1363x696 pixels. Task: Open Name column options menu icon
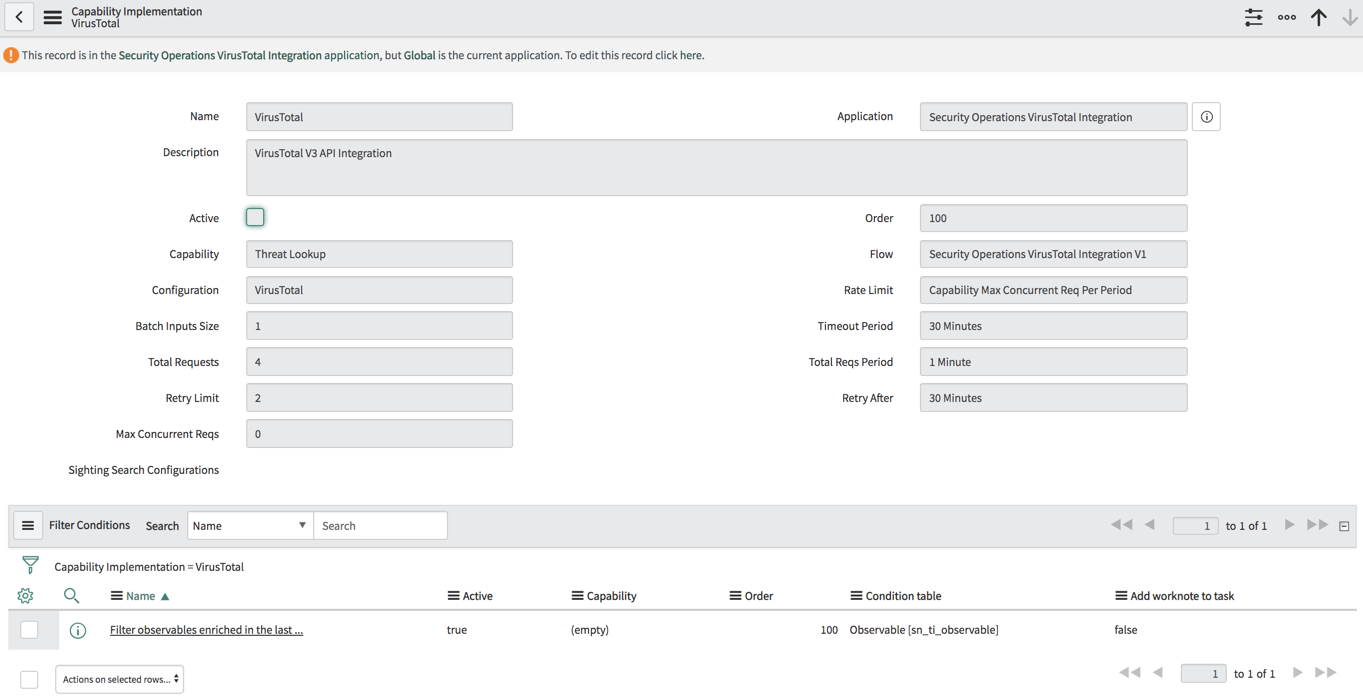click(116, 596)
